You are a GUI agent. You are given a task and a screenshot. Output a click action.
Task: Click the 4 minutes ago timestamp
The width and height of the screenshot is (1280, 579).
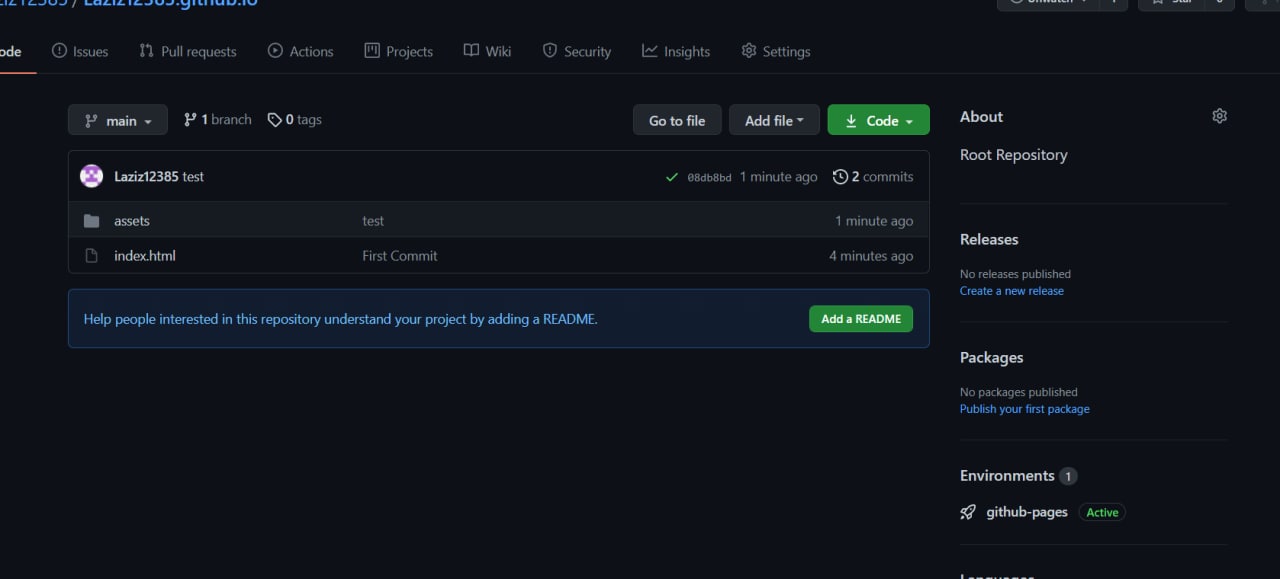click(x=871, y=256)
